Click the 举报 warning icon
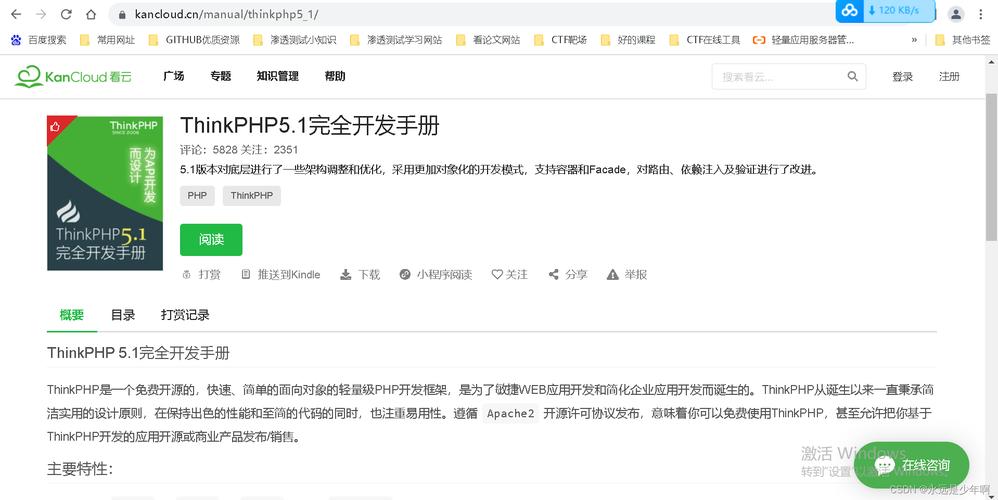Image resolution: width=998 pixels, height=500 pixels. coord(612,274)
